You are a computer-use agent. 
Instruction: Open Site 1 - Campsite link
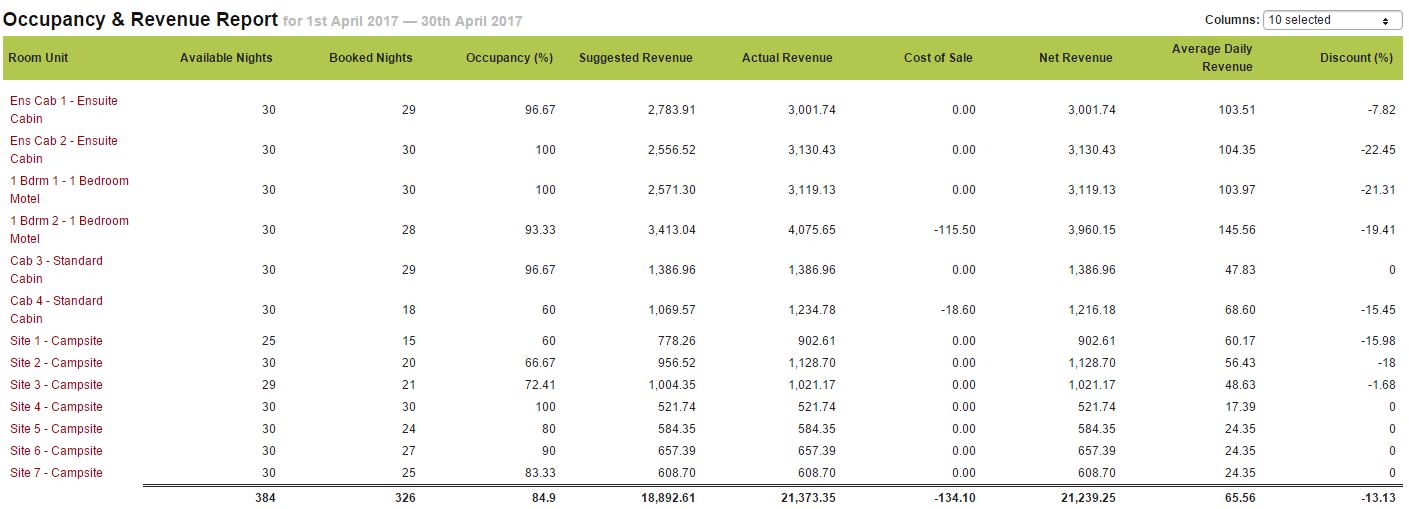[56, 341]
